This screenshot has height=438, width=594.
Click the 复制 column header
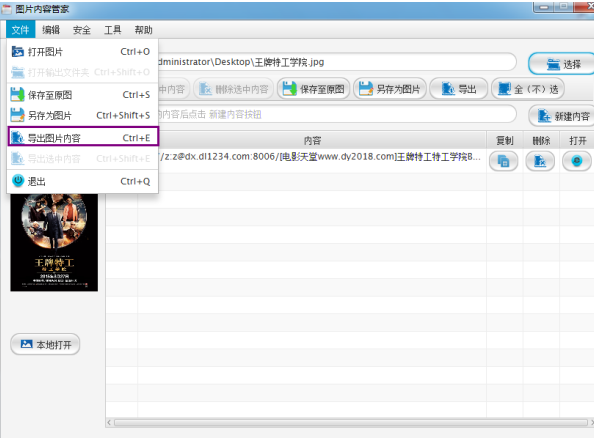click(x=505, y=141)
